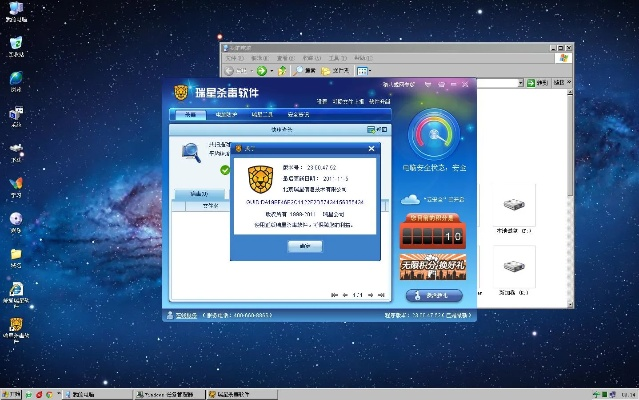Click the scrollbar down arrow in Explorer
639x400 pixels.
click(x=570, y=305)
